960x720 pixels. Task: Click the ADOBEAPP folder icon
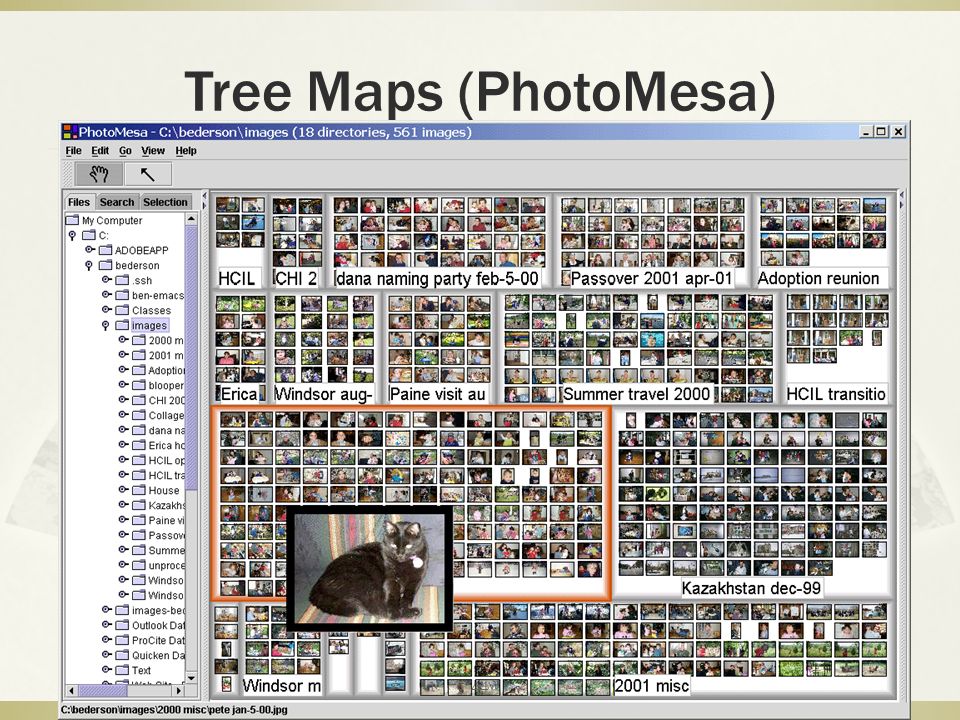[x=106, y=250]
